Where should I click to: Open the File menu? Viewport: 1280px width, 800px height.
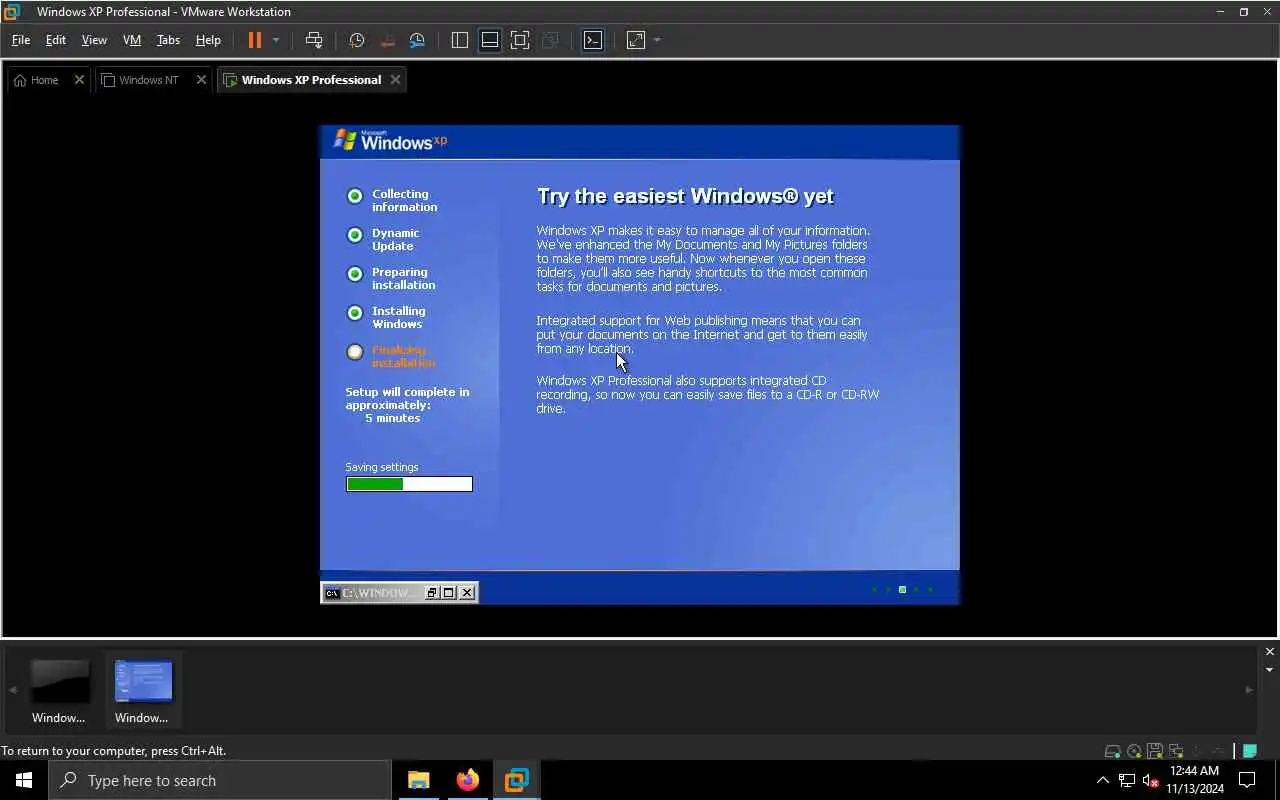pyautogui.click(x=21, y=40)
